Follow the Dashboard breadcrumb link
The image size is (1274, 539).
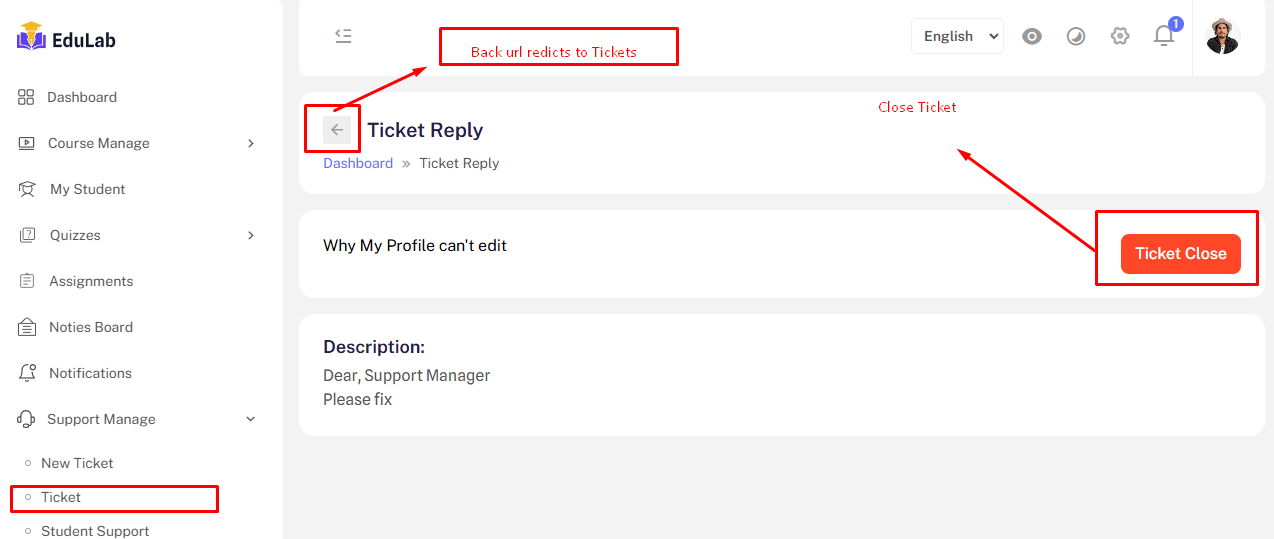[358, 163]
